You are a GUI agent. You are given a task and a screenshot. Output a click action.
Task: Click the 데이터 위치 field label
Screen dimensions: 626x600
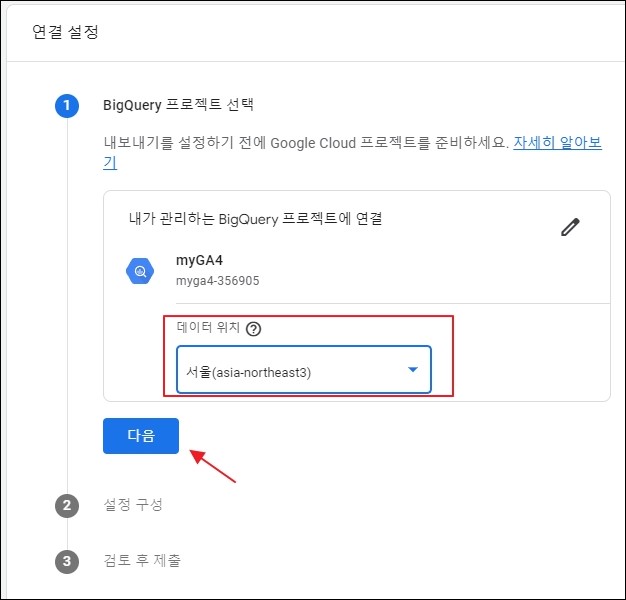click(207, 328)
